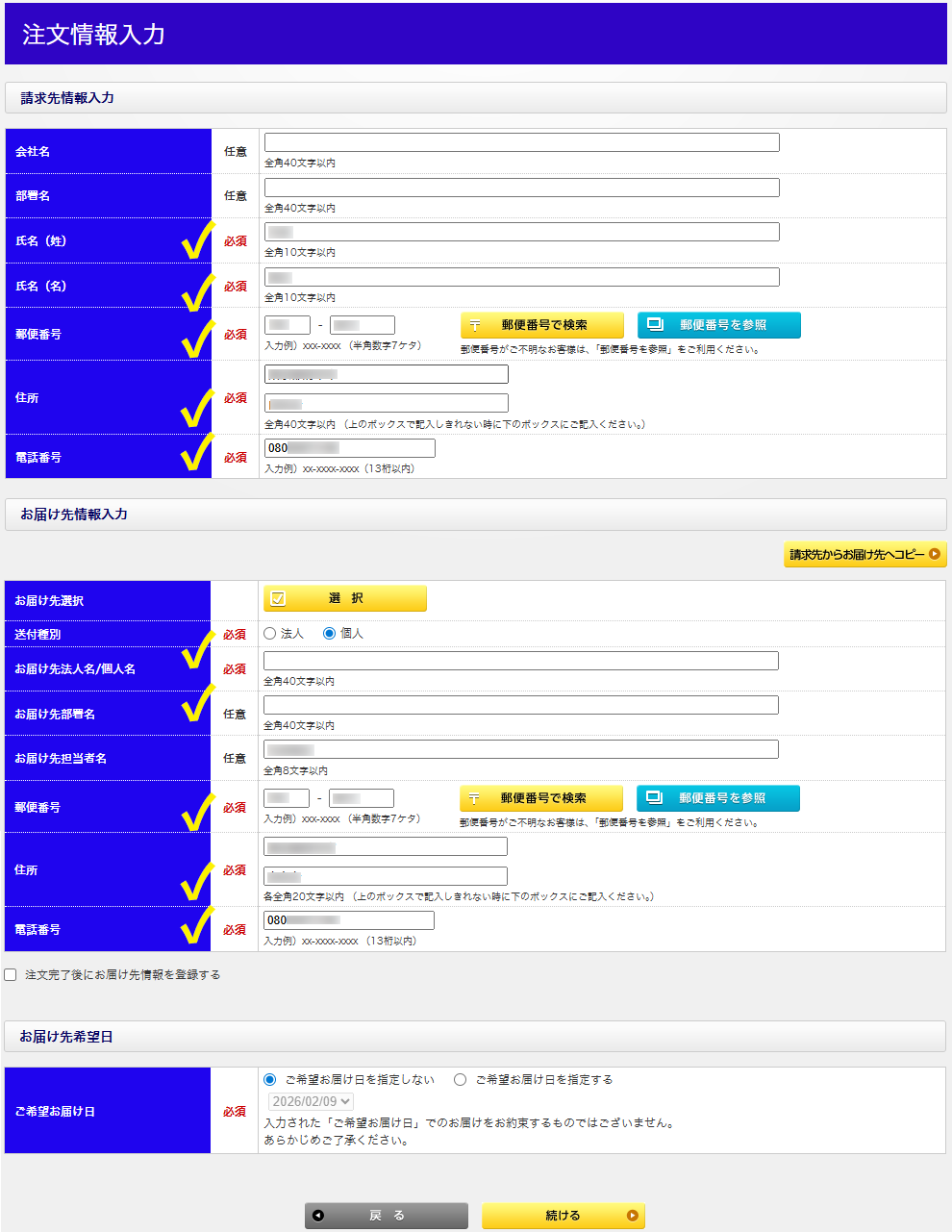This screenshot has width=952, height=1232.
Task: Click the お届け先法人名/個人名 input field
Action: [x=520, y=661]
